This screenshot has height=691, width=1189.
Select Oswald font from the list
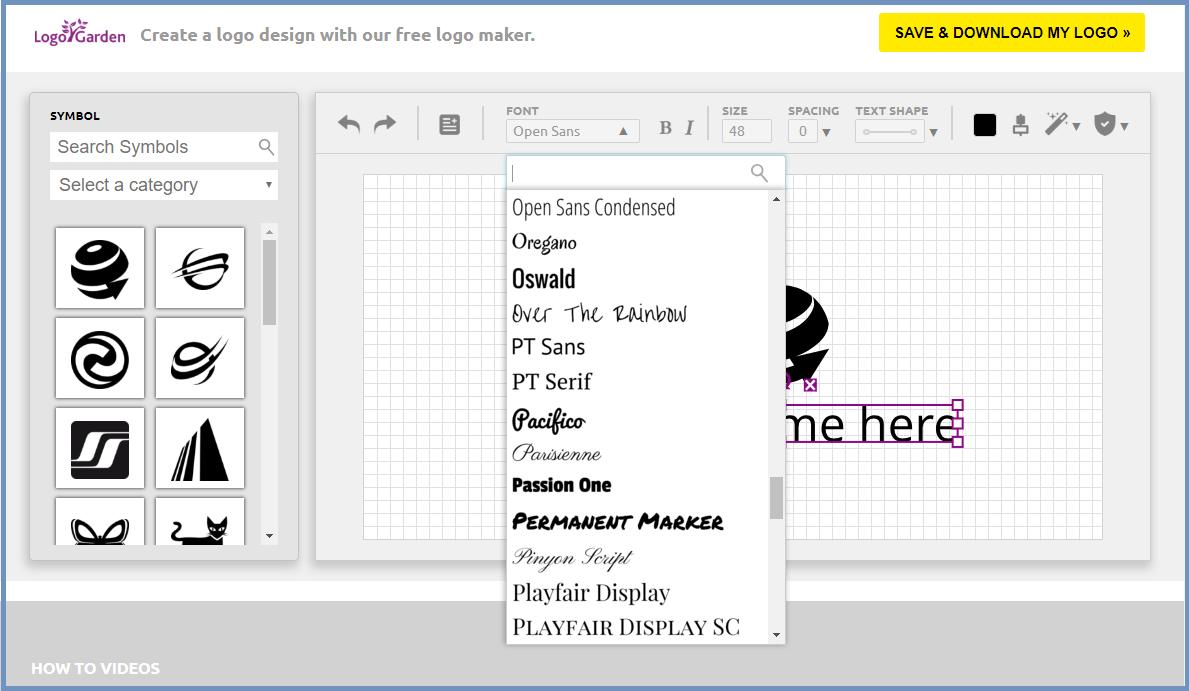544,278
